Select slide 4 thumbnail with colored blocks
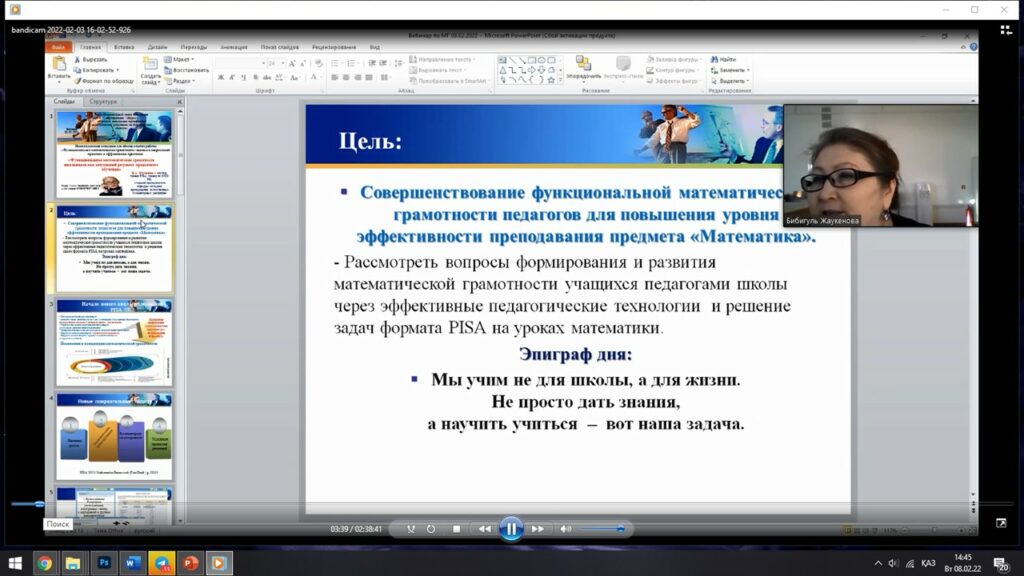This screenshot has height=576, width=1024. (x=114, y=437)
